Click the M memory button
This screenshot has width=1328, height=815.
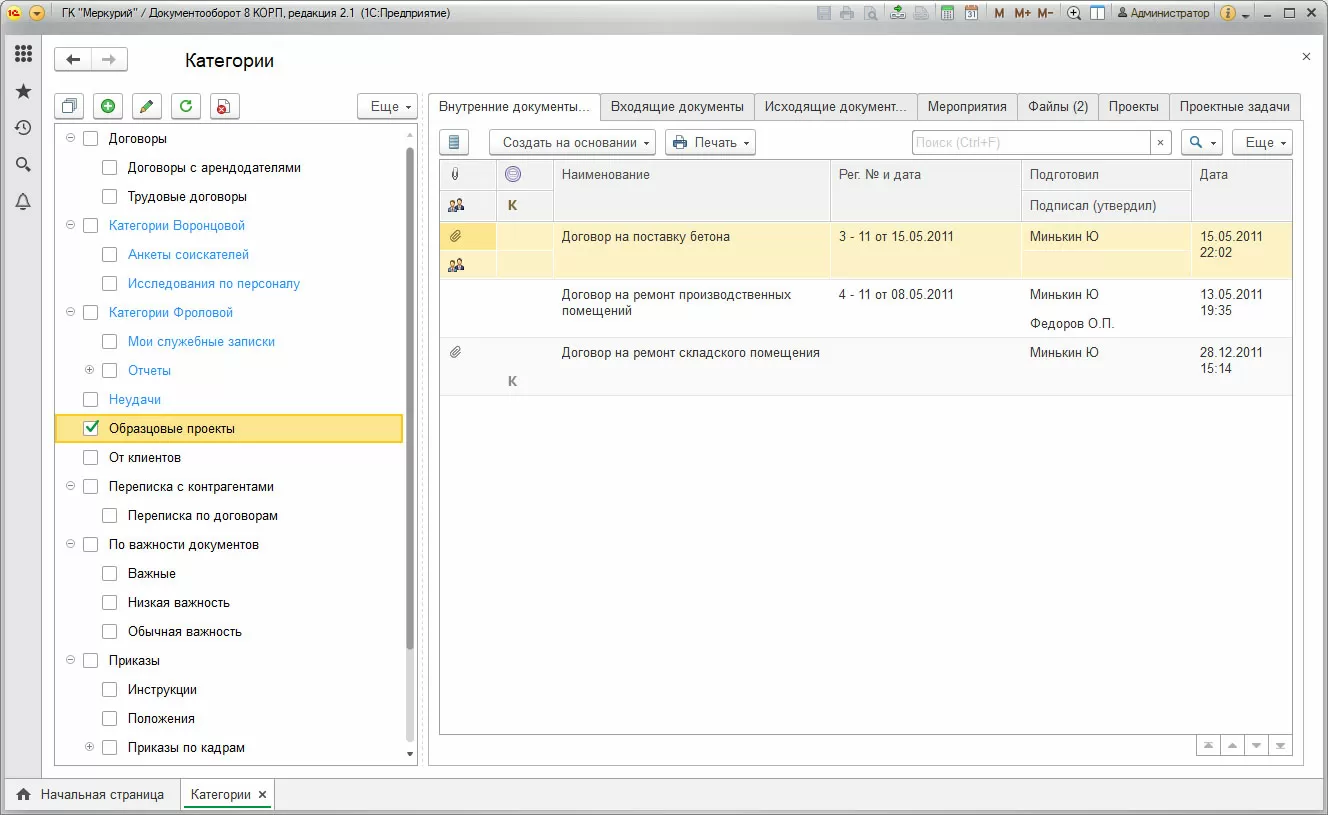pyautogui.click(x=1000, y=13)
